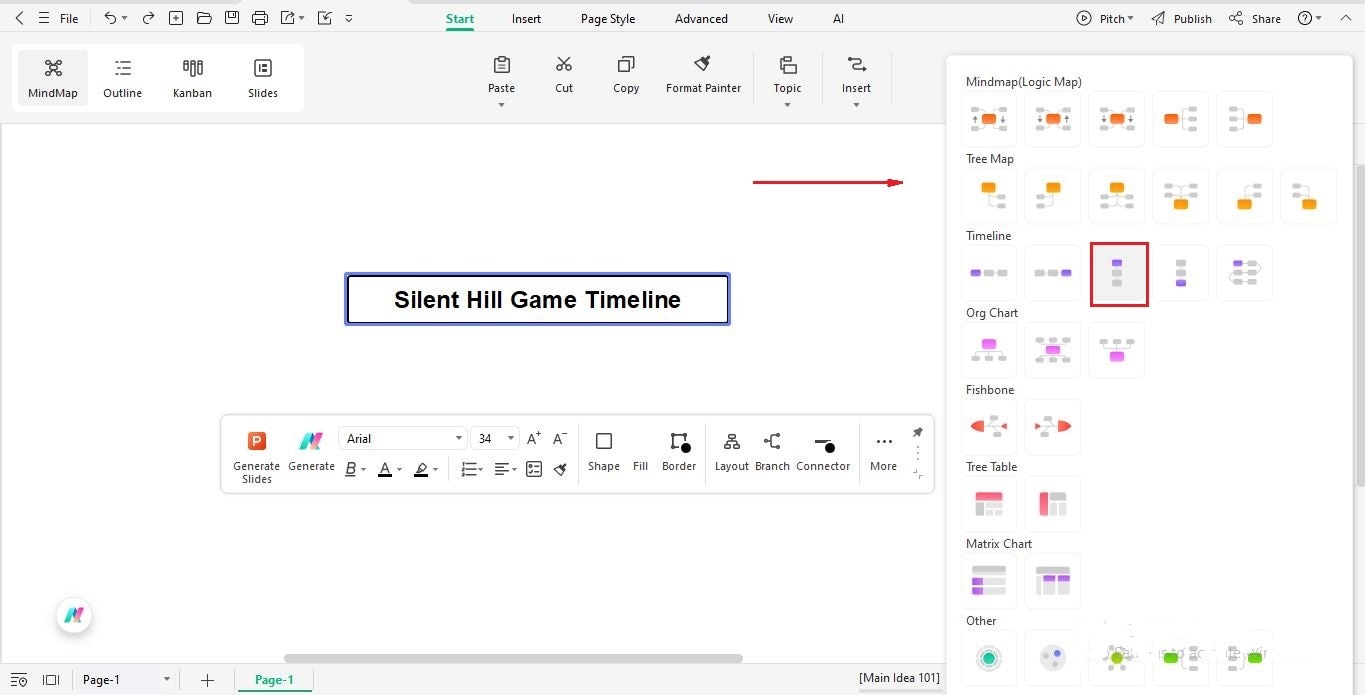
Task: Click the Format Painter tool
Action: pos(703,73)
